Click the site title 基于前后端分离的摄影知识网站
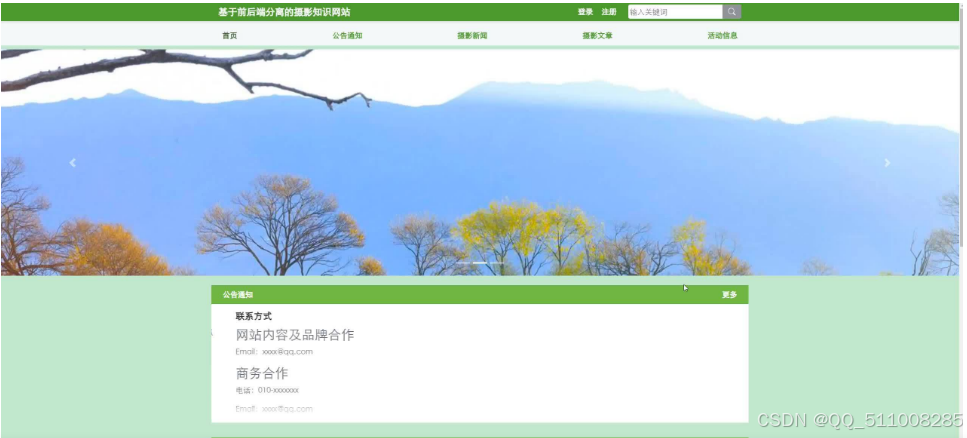Viewport: 967px width, 438px height. coord(284,12)
